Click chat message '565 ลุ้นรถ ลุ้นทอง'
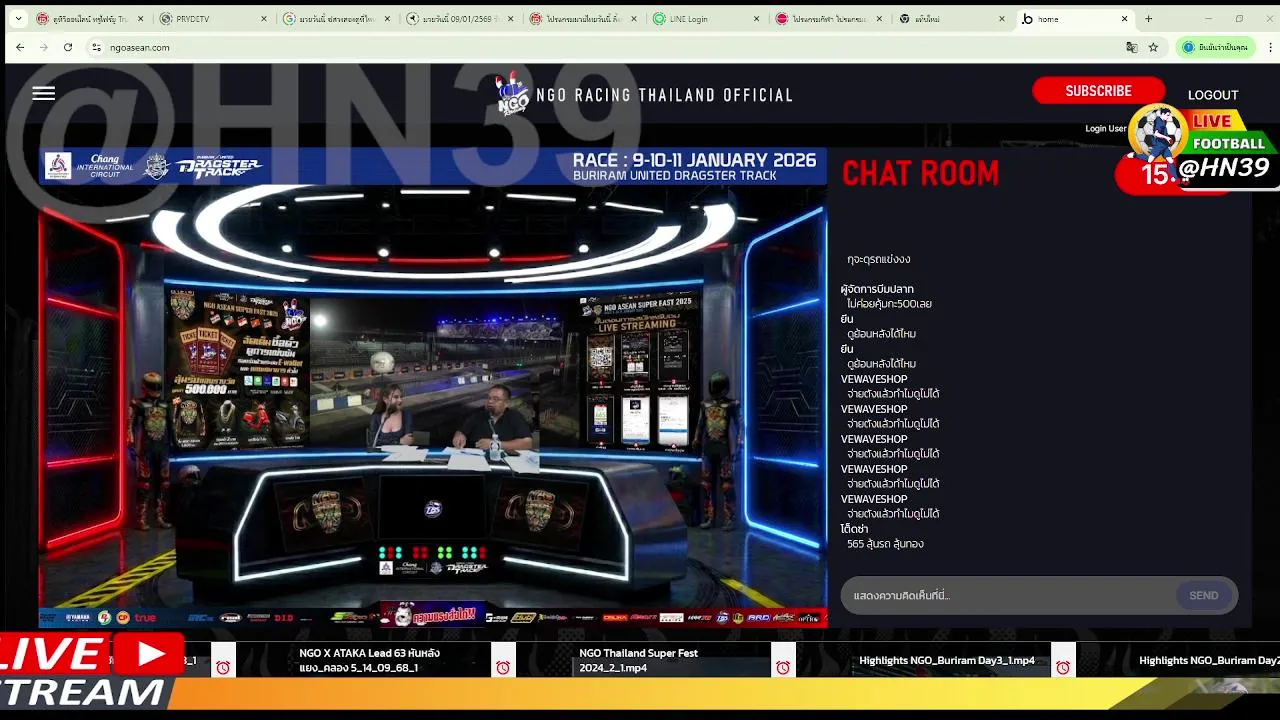Image resolution: width=1280 pixels, height=720 pixels. 885,544
